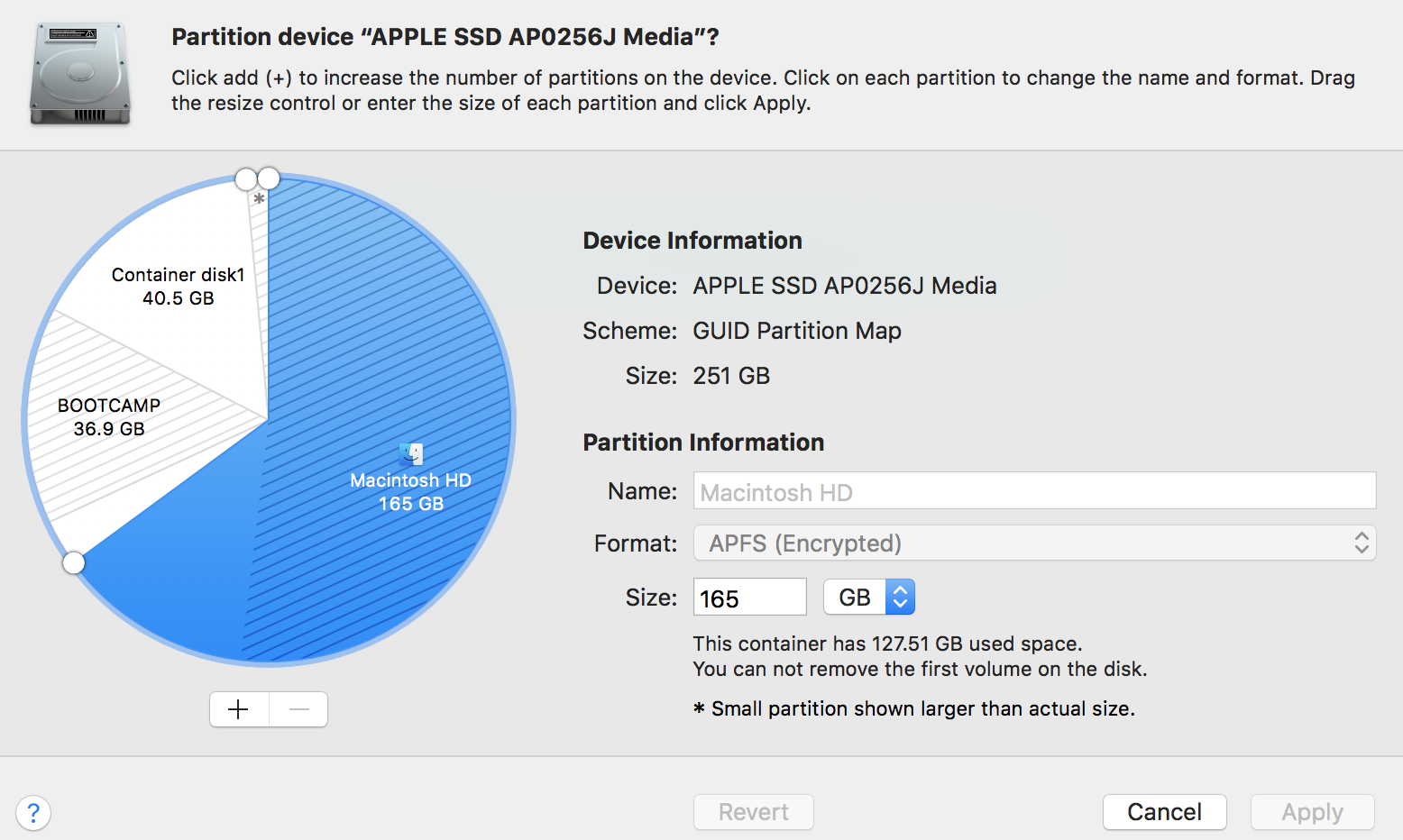The height and width of the screenshot is (840, 1403).
Task: Click the resize handle between BOOTCAMP and Macintosh HD
Action: (74, 563)
